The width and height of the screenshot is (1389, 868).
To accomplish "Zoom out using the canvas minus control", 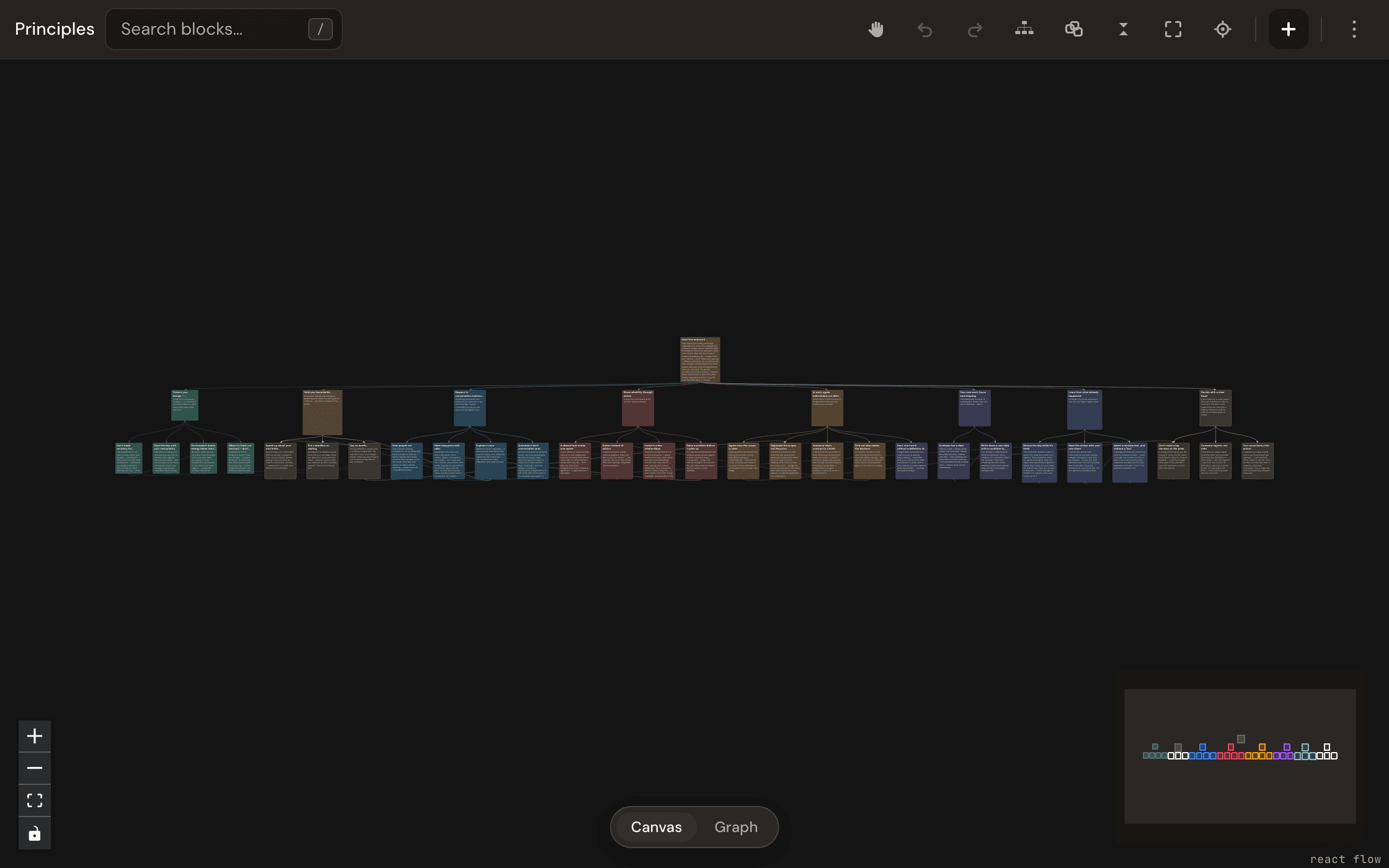I will [x=35, y=768].
